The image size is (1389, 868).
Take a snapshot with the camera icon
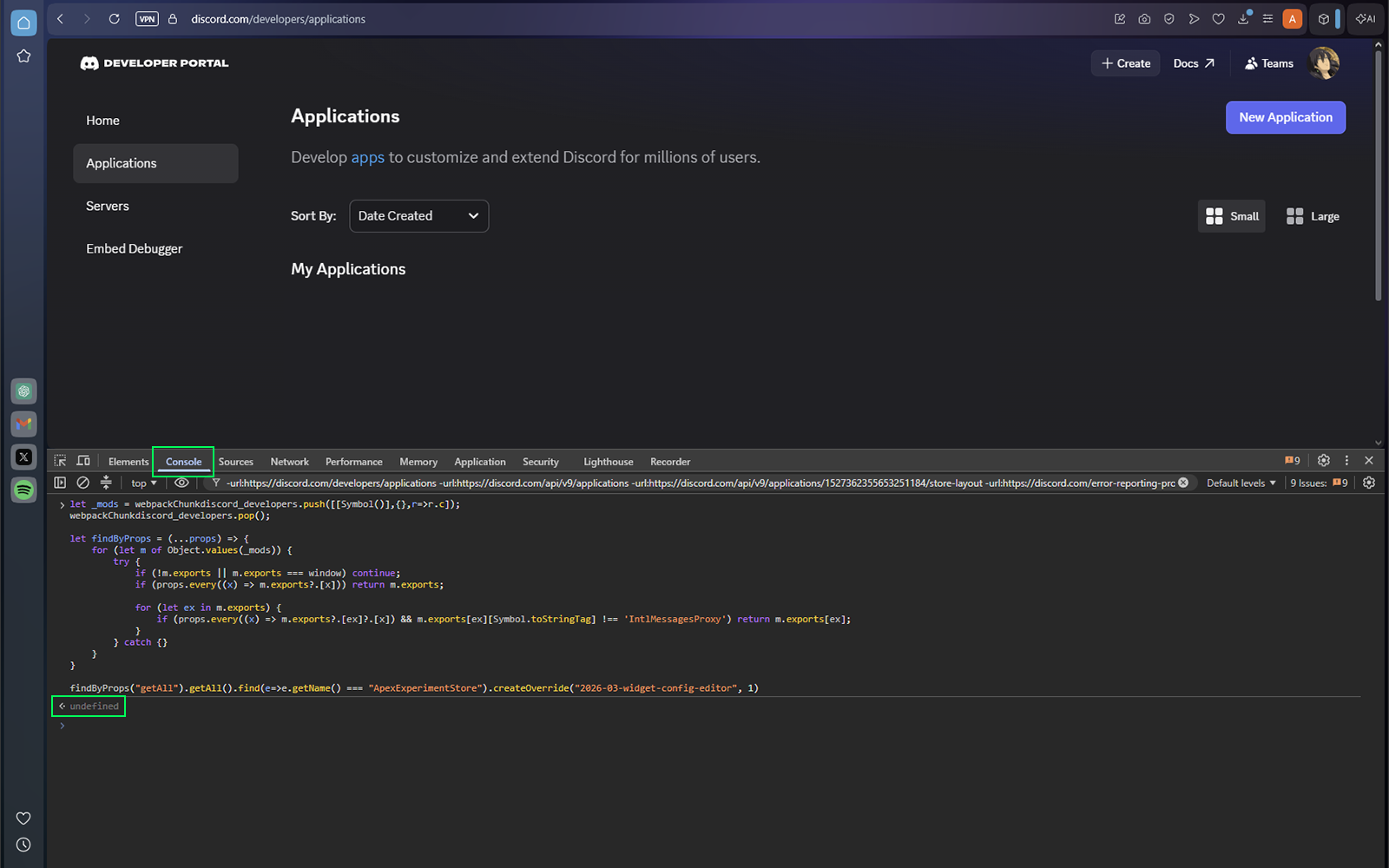coord(1144,18)
